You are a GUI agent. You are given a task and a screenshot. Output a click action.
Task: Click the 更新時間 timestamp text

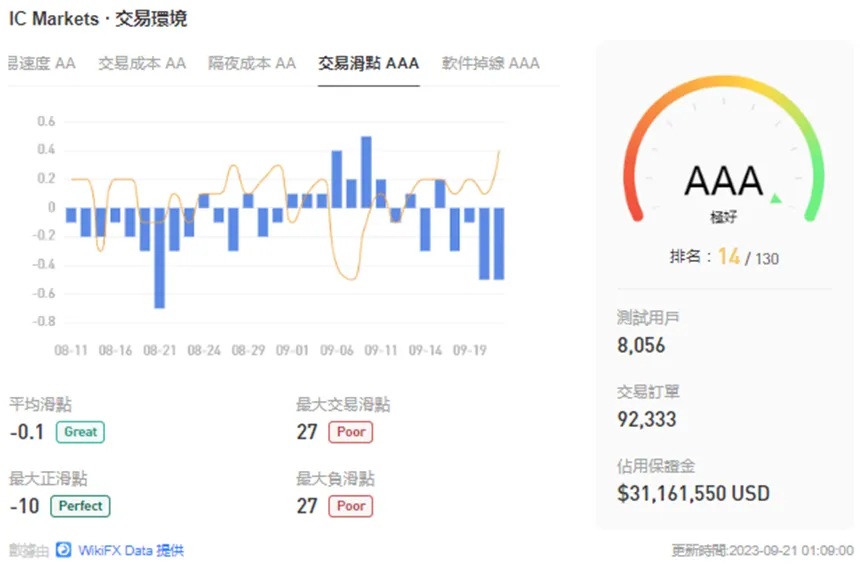pyautogui.click(x=762, y=550)
